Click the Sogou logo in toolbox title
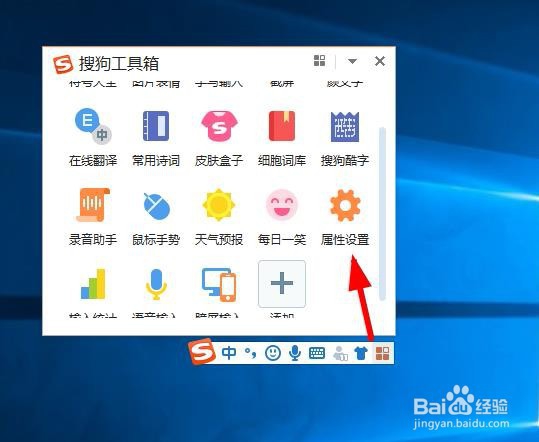Screen dimensions: 539x442 coord(63,64)
